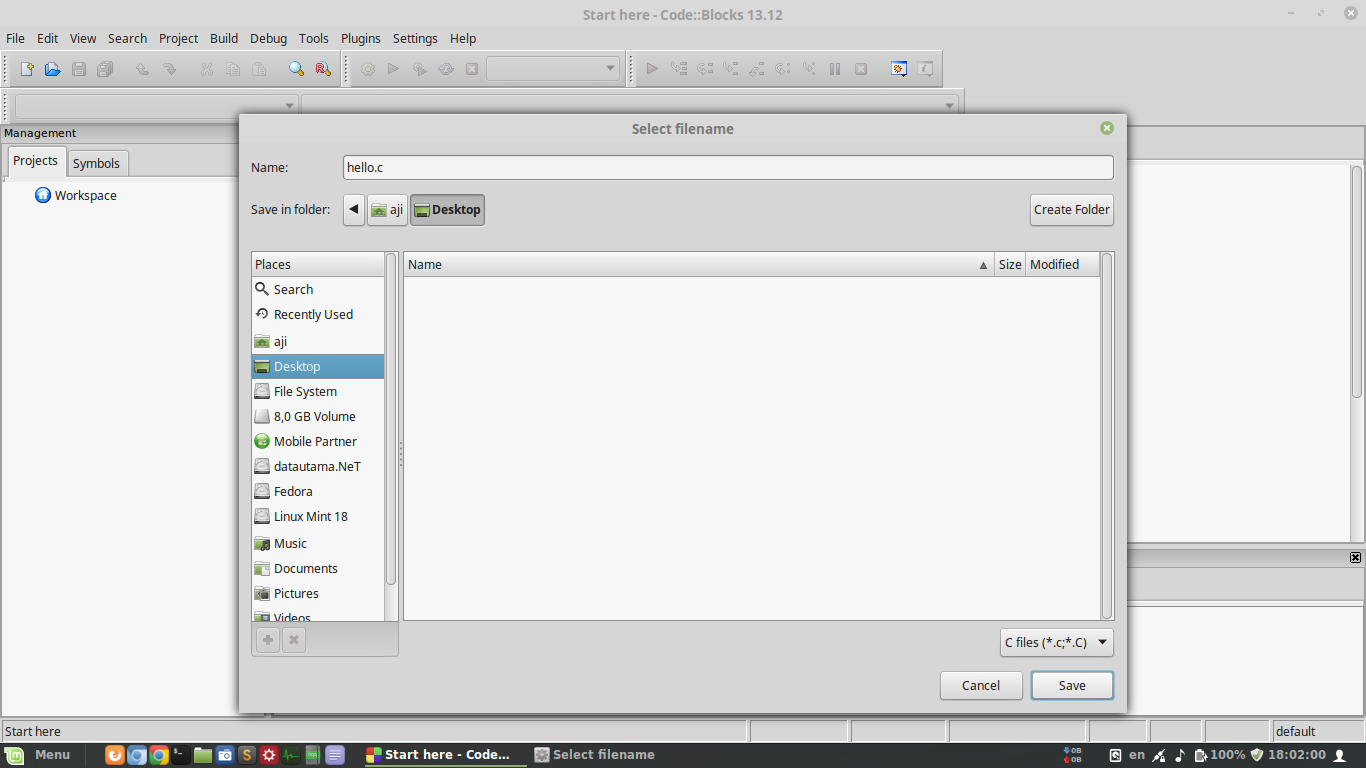Screen dimensions: 1366x768
Task: Open the Debug menu
Action: 268,38
